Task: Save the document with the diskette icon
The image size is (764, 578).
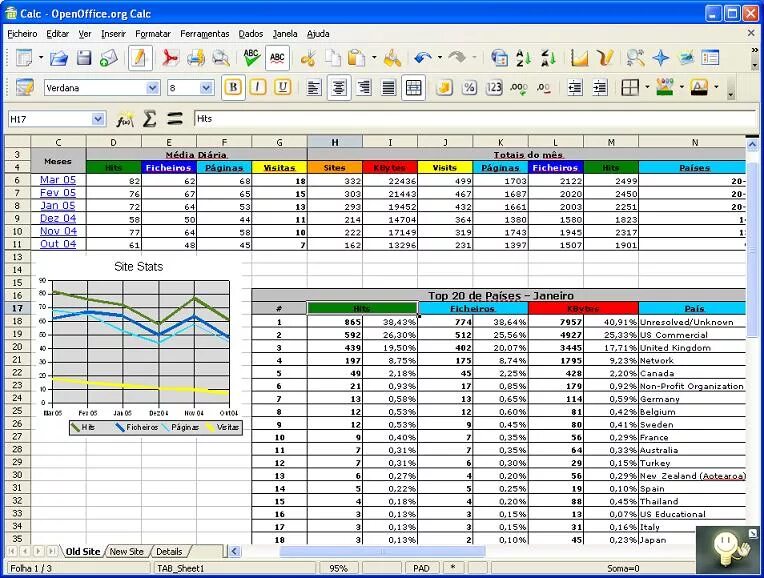Action: 84,58
